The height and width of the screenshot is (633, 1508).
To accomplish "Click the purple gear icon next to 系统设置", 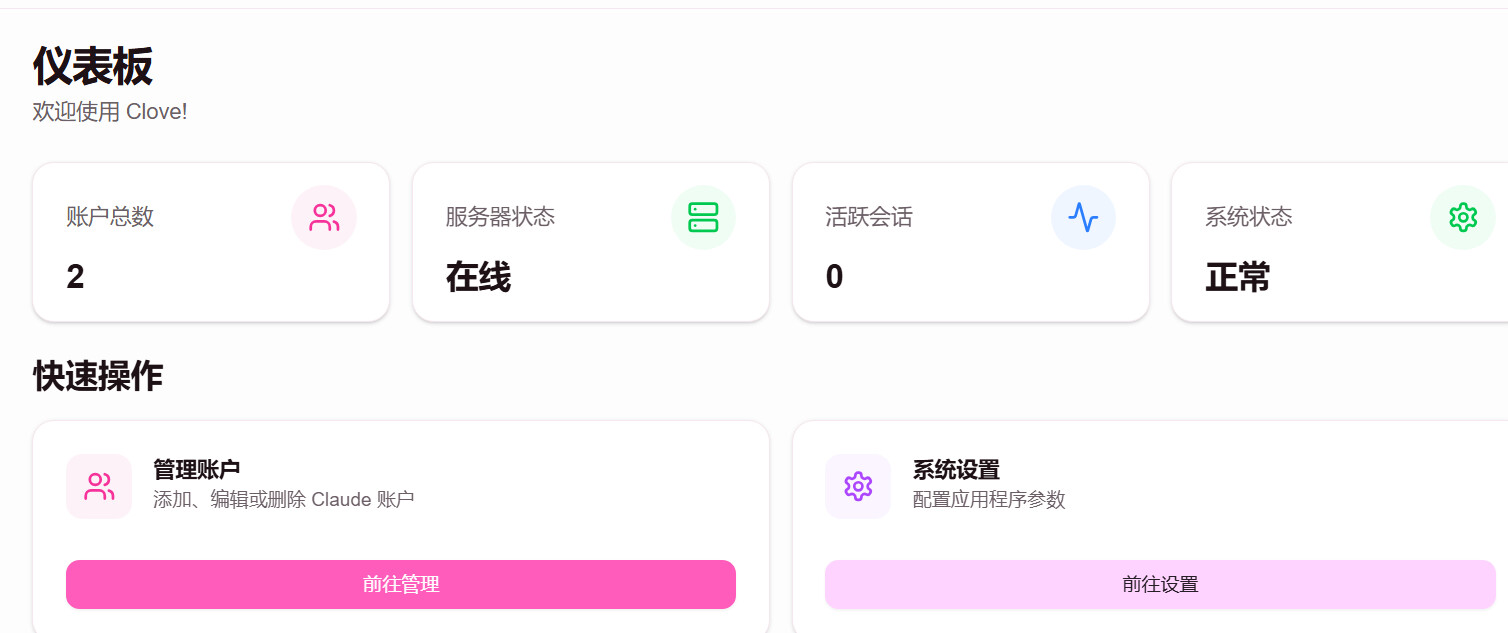I will click(858, 487).
